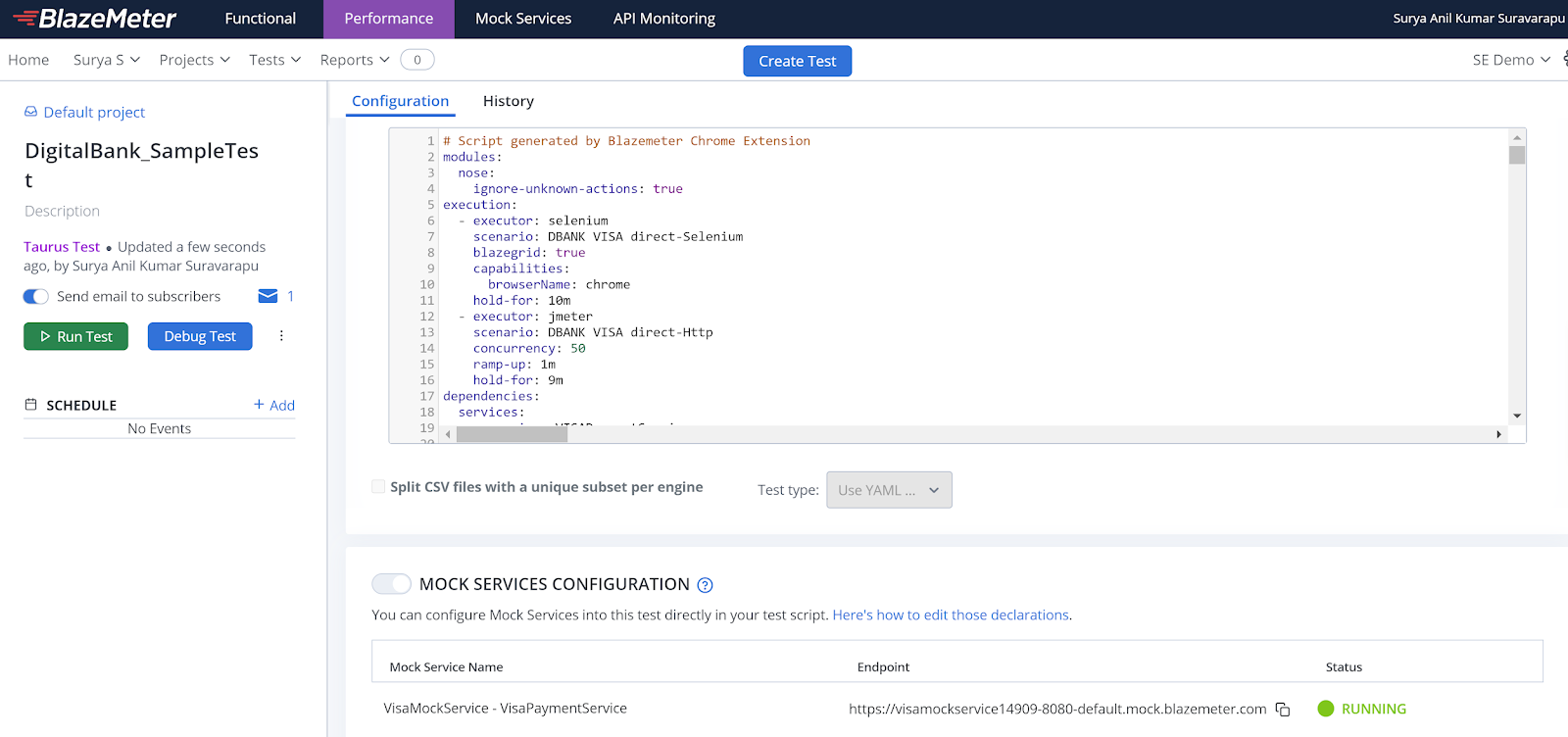Screen dimensions: 1568x737
Task: Open the Test type Use YAML dropdown
Action: coord(889,490)
